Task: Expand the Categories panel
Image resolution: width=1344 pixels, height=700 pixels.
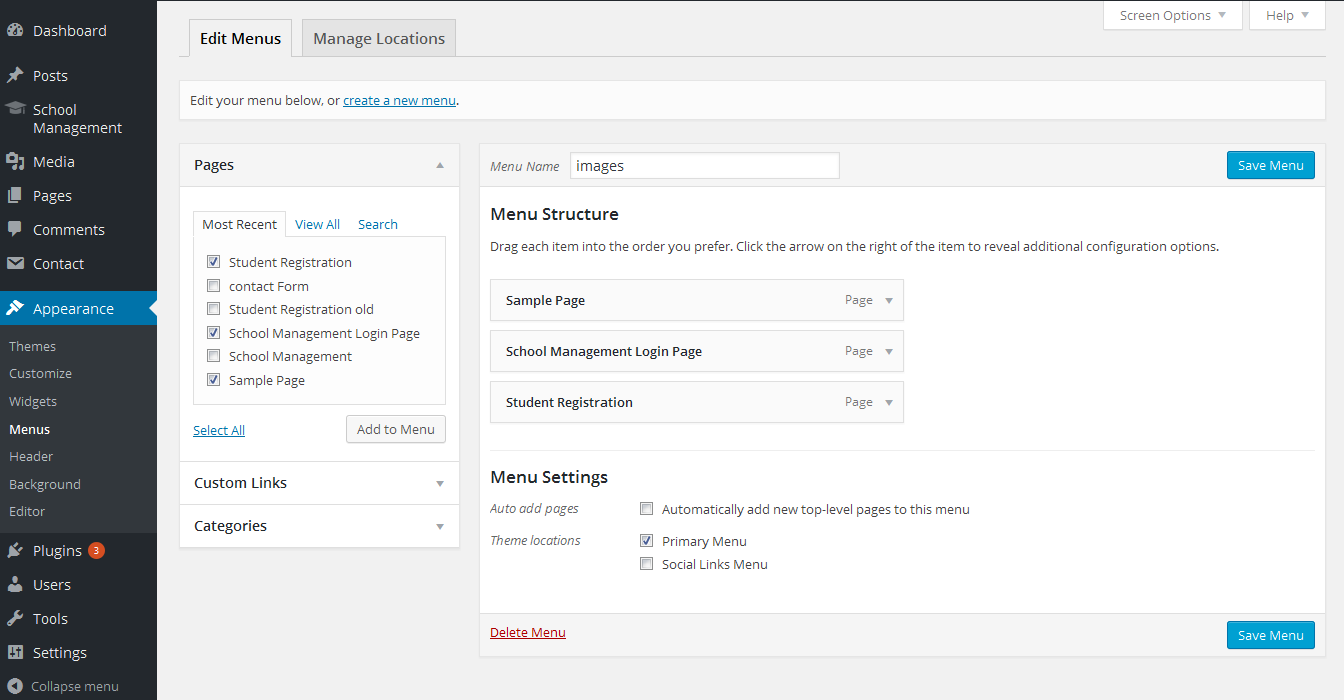Action: click(439, 526)
